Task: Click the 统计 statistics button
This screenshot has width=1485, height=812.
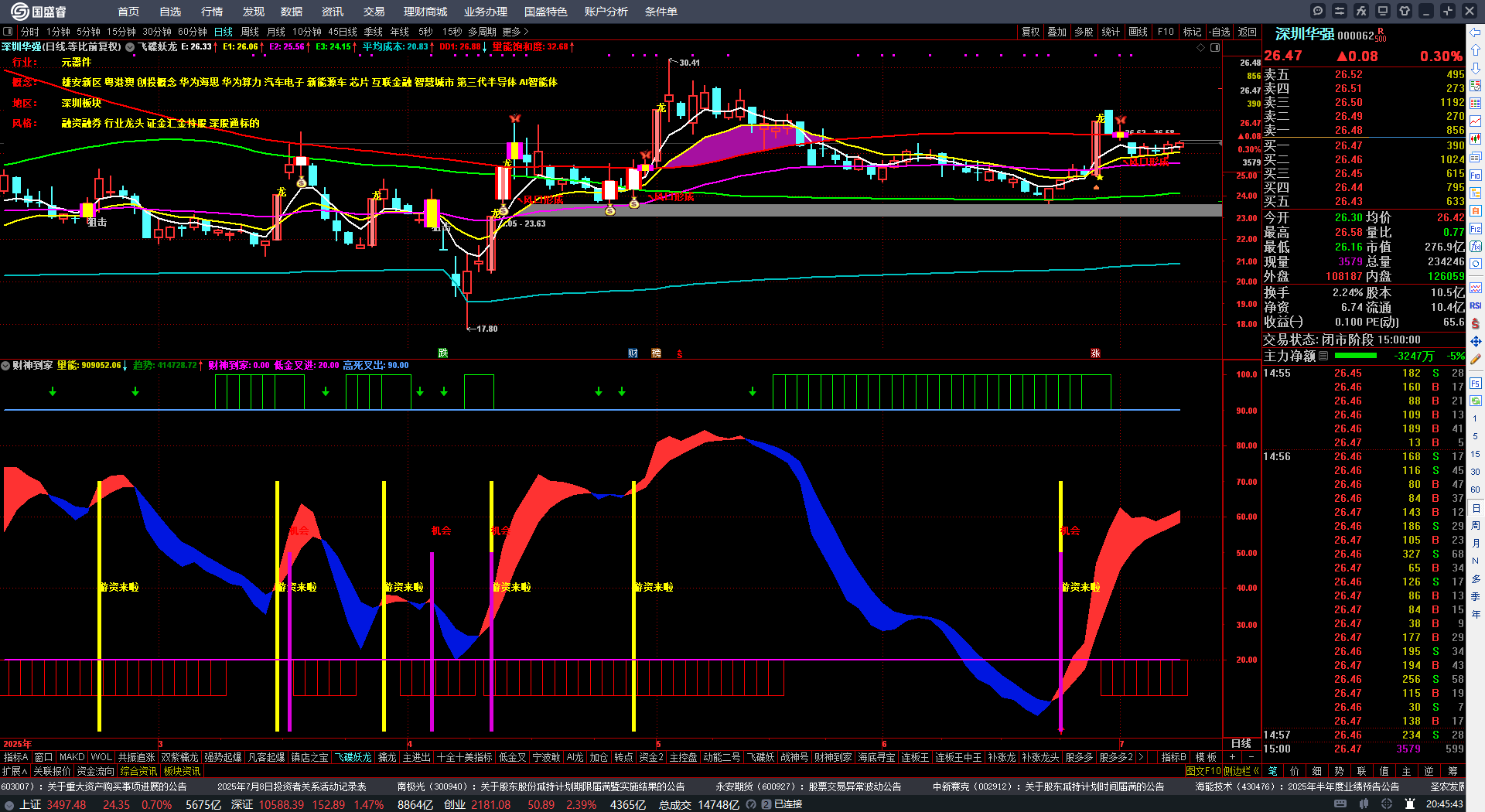Action: pos(1111,32)
